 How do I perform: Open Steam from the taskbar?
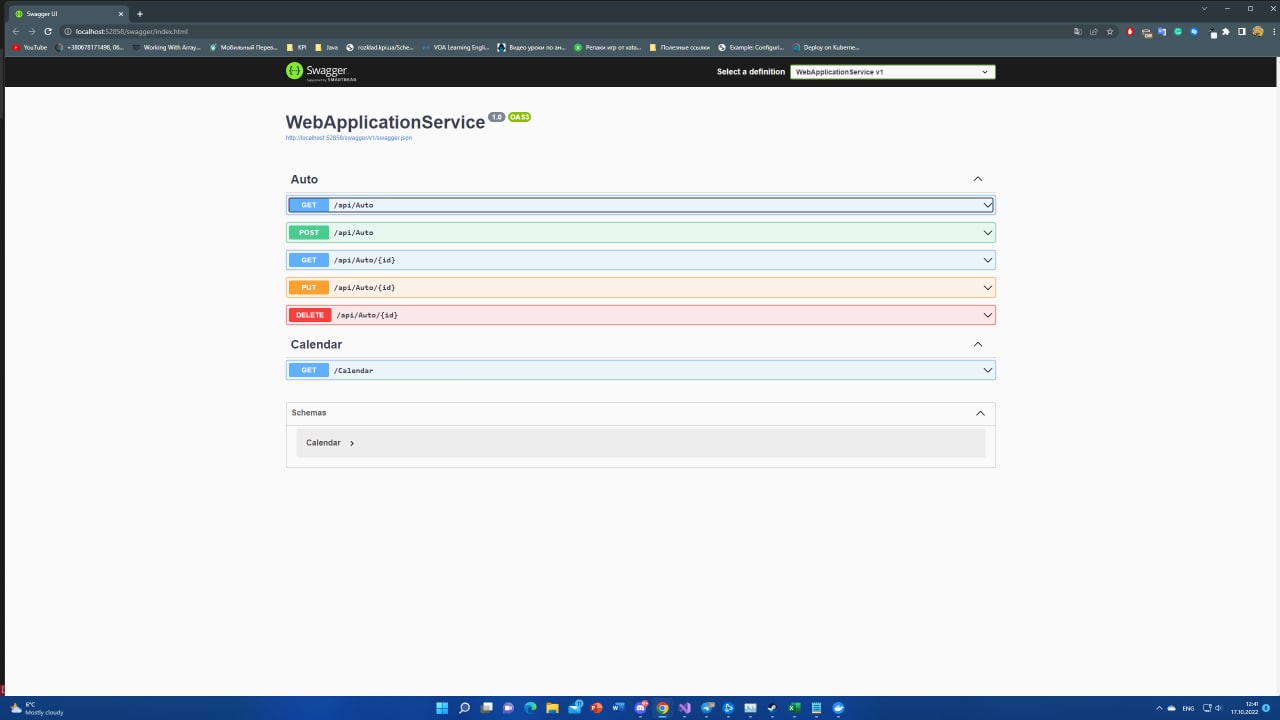(772, 708)
